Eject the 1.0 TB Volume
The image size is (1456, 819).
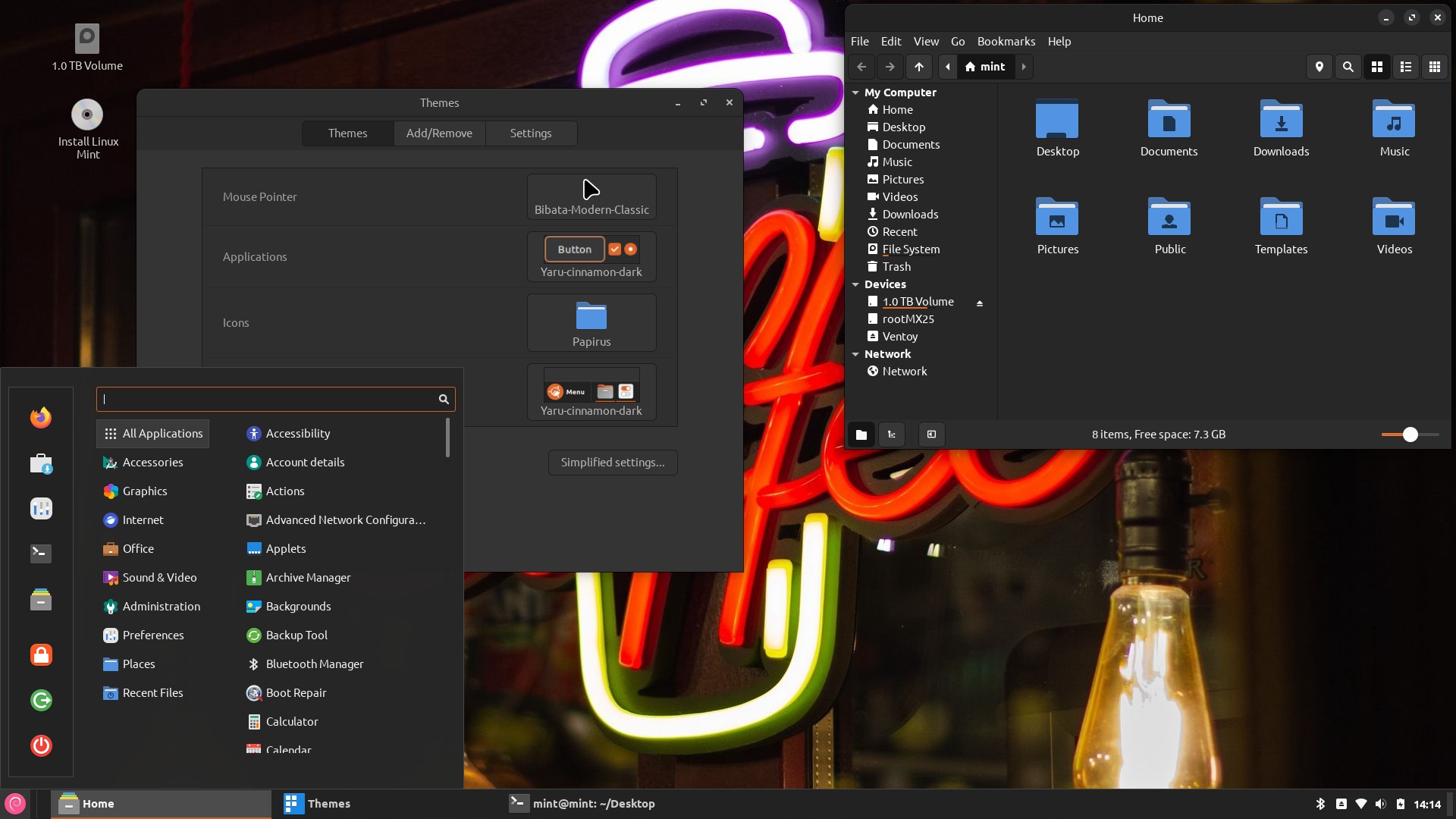(979, 303)
